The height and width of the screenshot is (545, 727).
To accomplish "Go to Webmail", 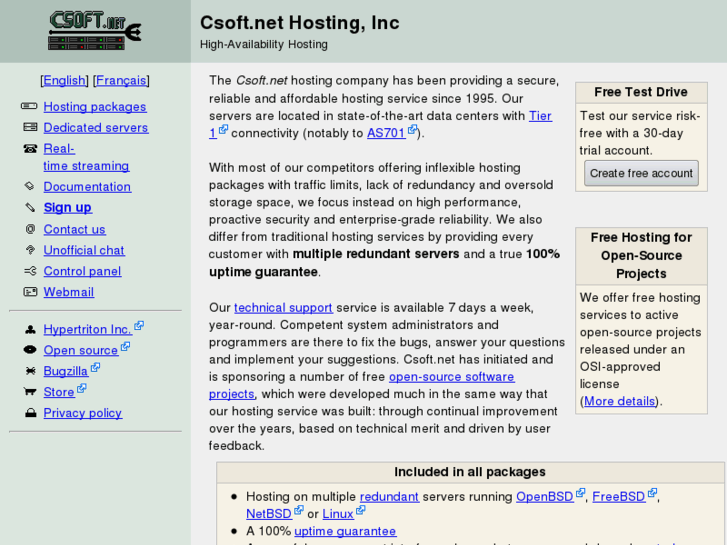I will point(69,292).
